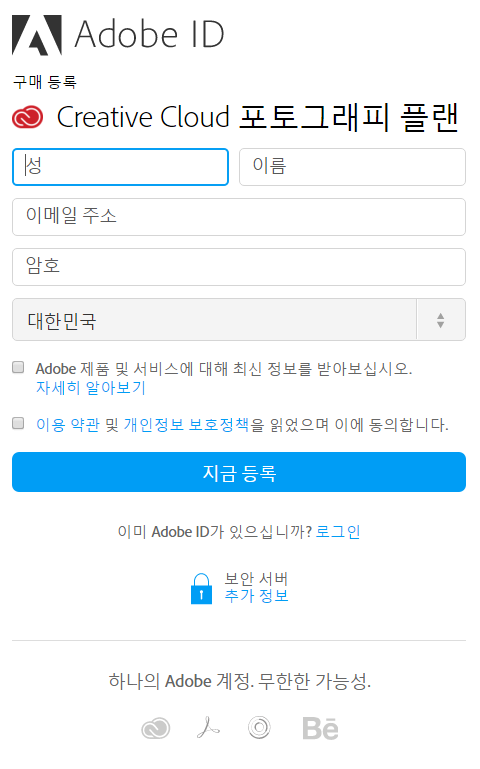Viewport: 480px width, 769px height.
Task: Click the red Creative Cloud icon
Action: point(27,118)
